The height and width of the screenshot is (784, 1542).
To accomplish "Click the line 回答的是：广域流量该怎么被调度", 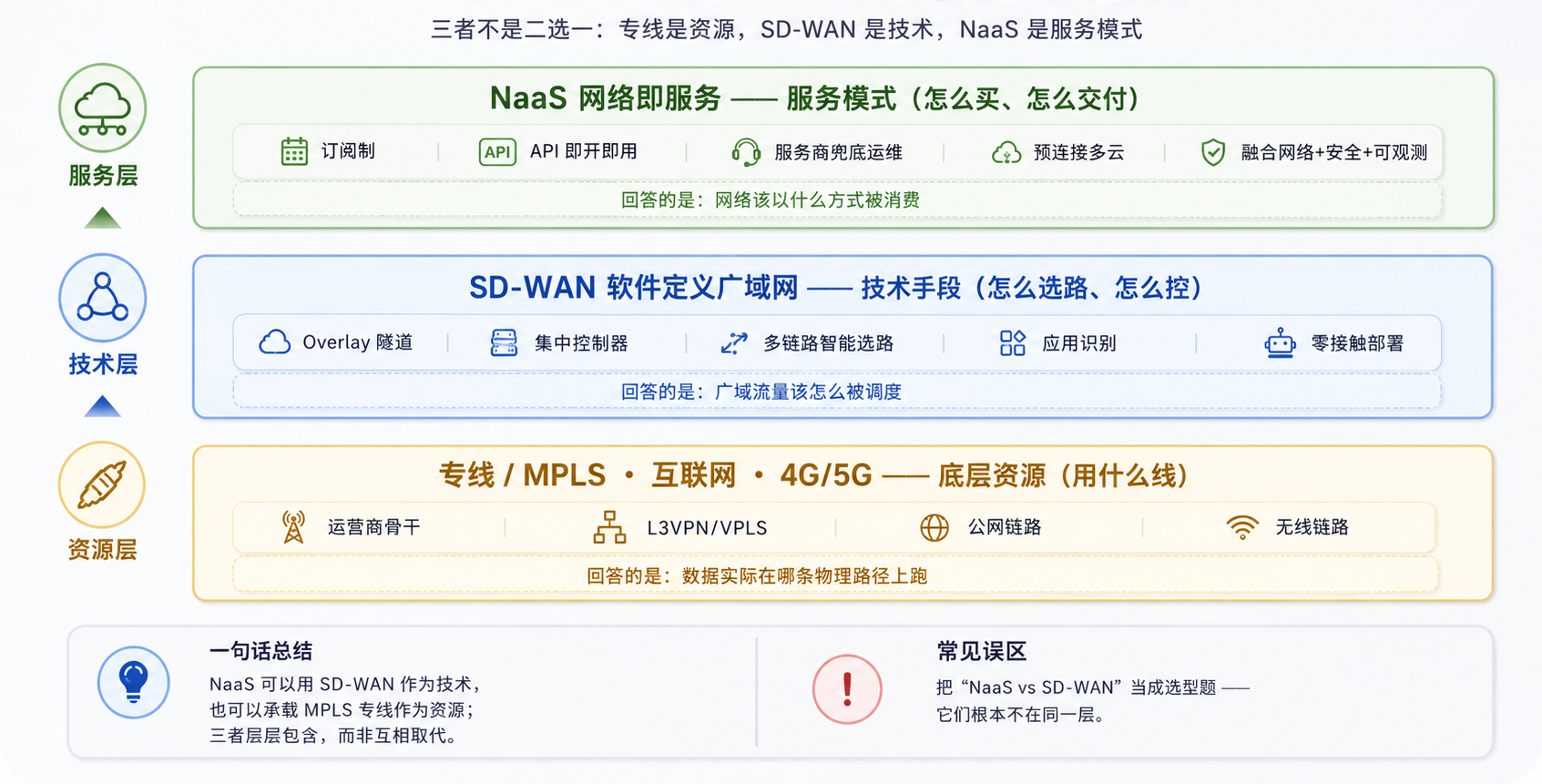I will click(761, 392).
